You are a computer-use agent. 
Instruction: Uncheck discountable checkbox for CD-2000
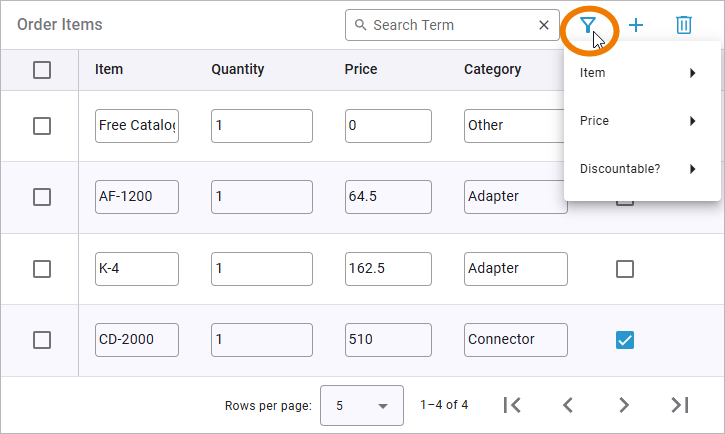[625, 340]
